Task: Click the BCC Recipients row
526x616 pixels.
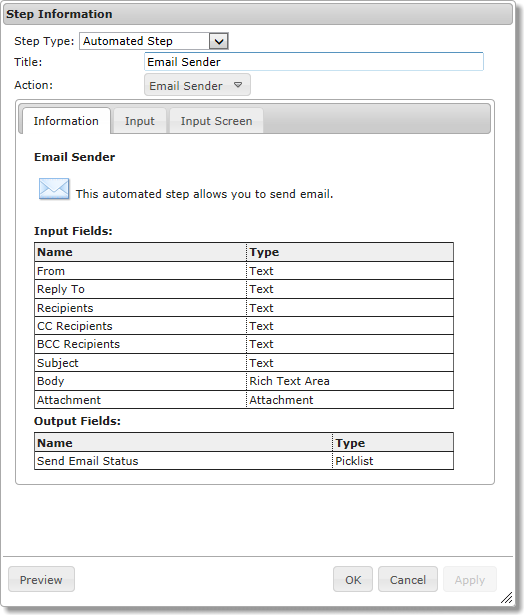Action: tap(244, 344)
